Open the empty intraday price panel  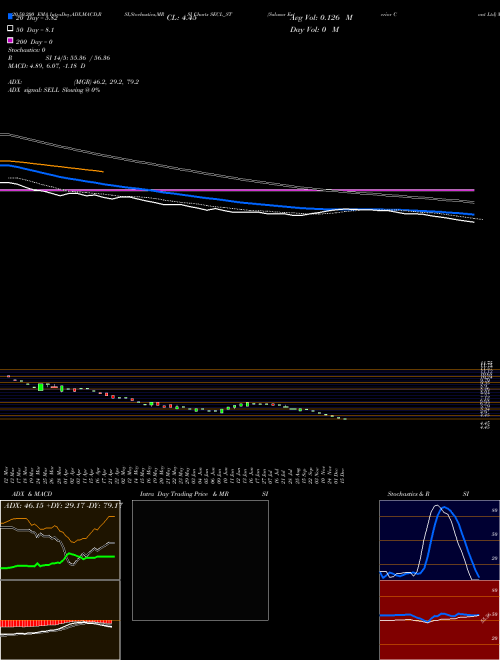pos(200,560)
